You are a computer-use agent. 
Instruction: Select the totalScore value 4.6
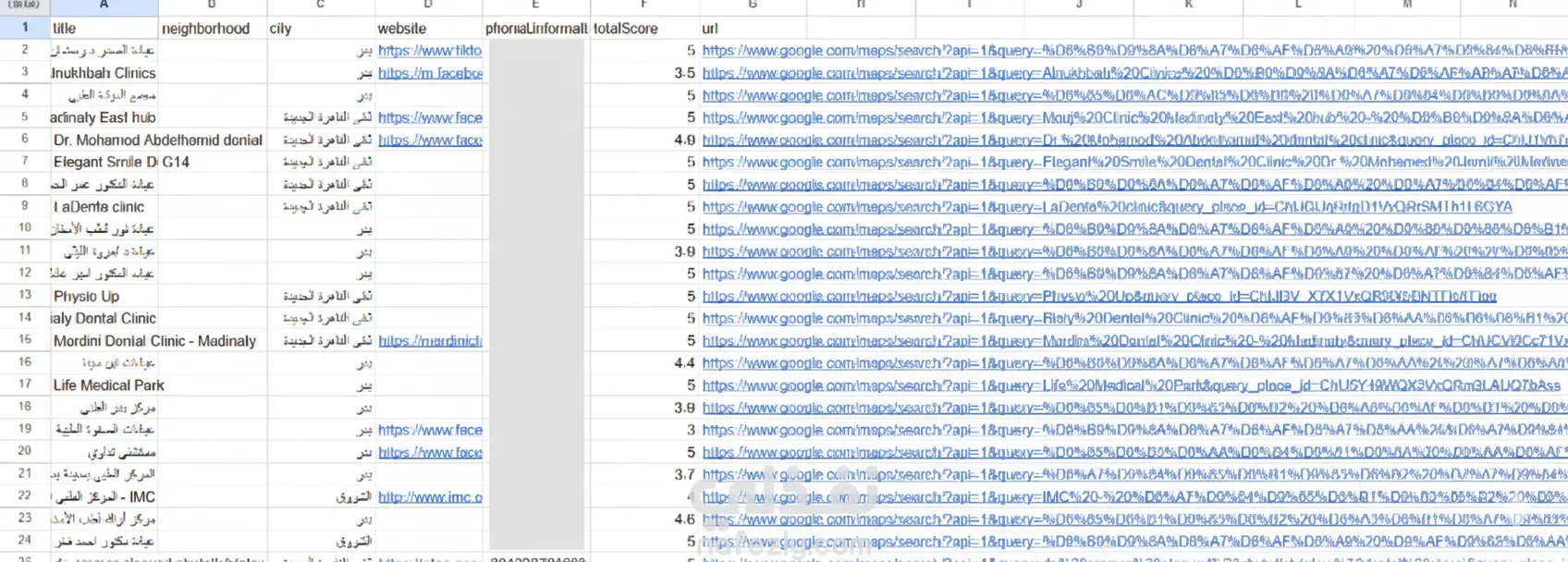point(643,519)
